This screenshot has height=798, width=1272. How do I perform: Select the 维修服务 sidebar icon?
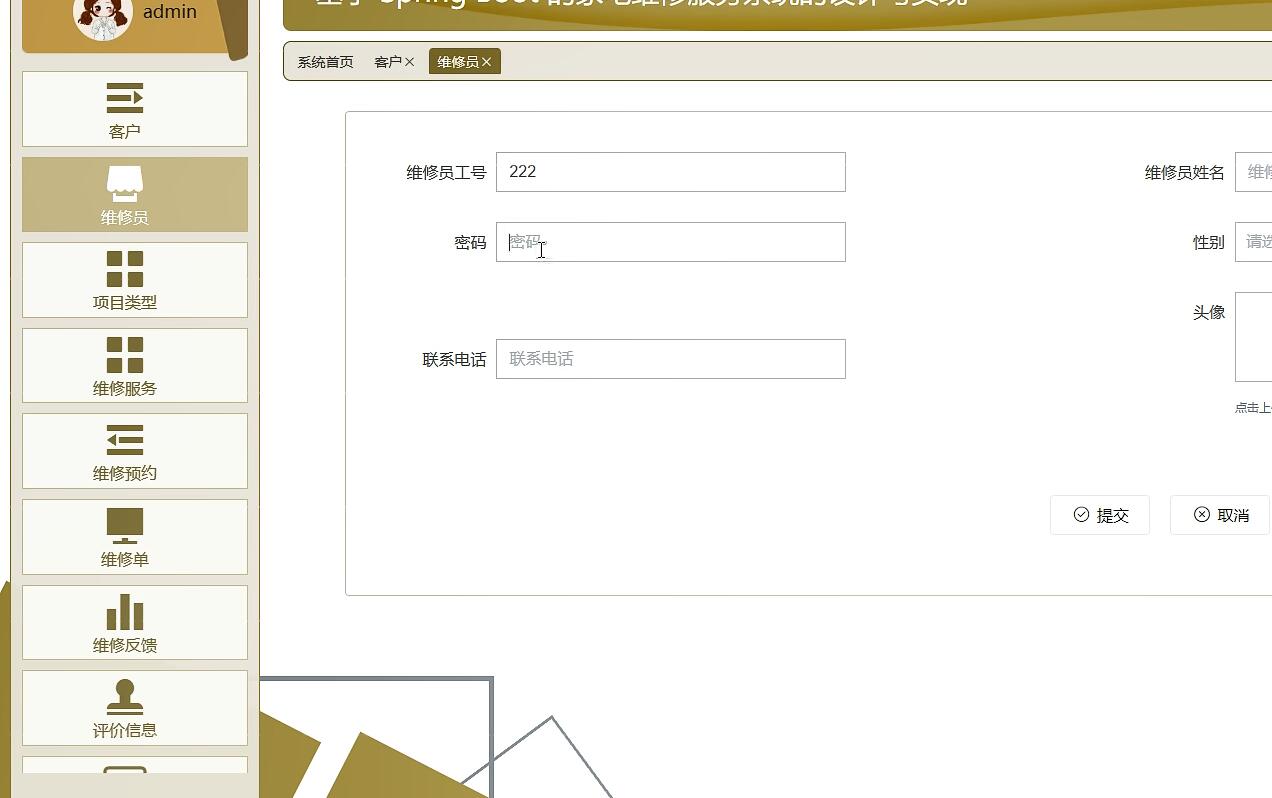click(124, 352)
